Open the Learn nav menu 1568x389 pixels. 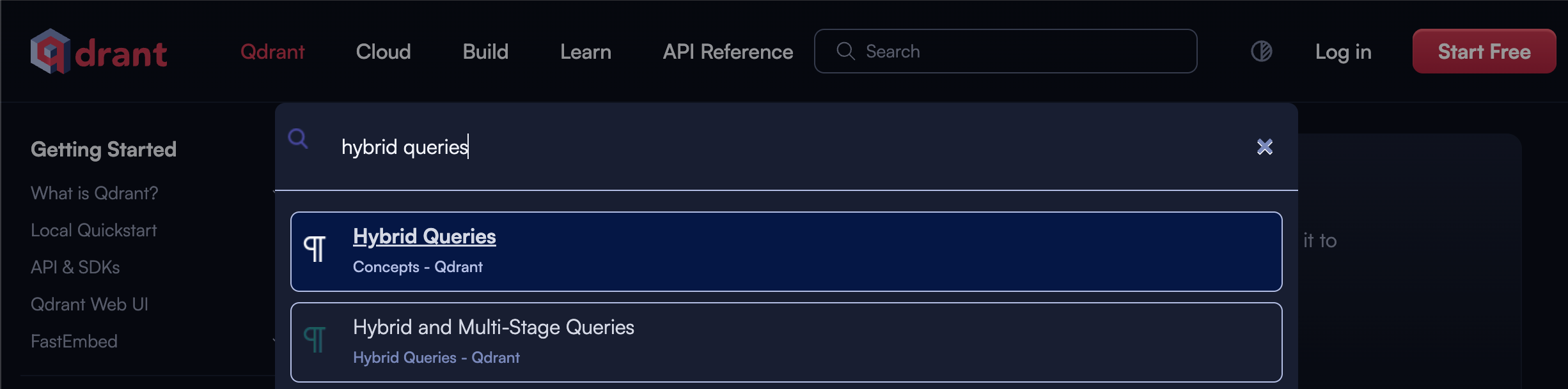(x=585, y=52)
